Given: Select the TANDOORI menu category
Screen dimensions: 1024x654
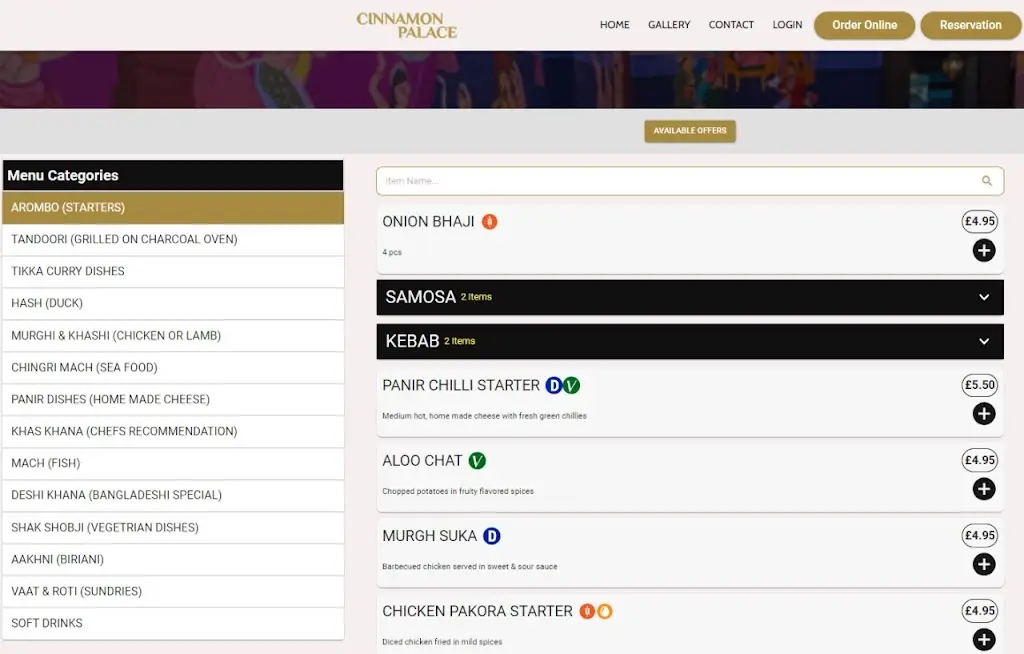Looking at the screenshot, I should point(122,239).
